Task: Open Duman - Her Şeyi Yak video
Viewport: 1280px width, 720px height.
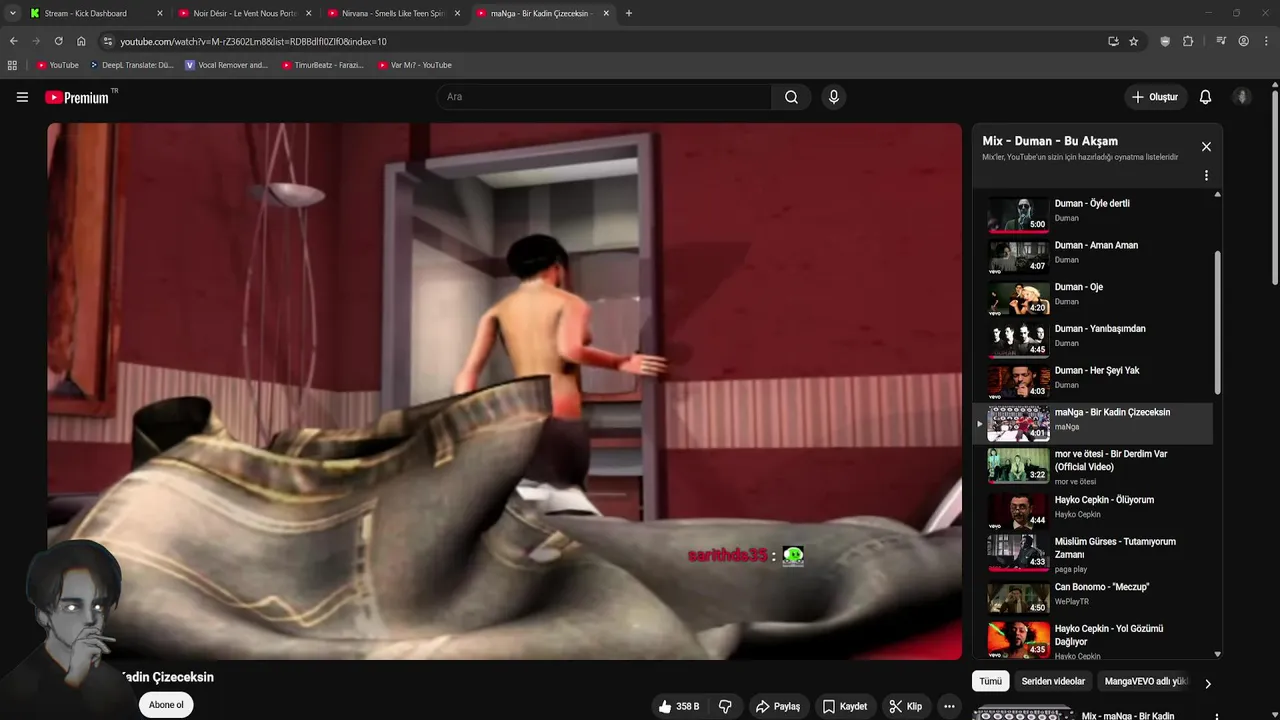Action: click(x=1093, y=380)
